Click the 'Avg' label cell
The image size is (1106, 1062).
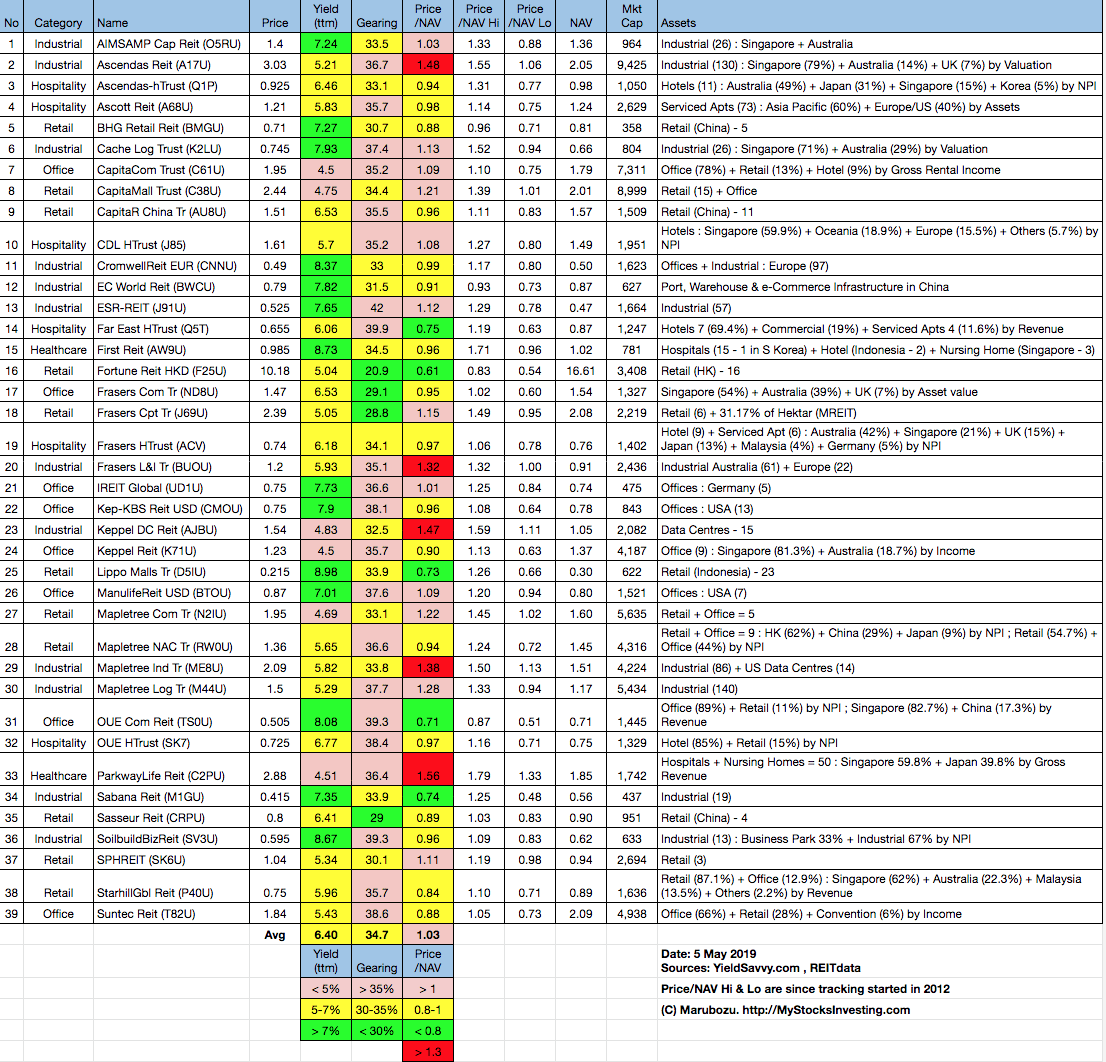pyautogui.click(x=274, y=935)
